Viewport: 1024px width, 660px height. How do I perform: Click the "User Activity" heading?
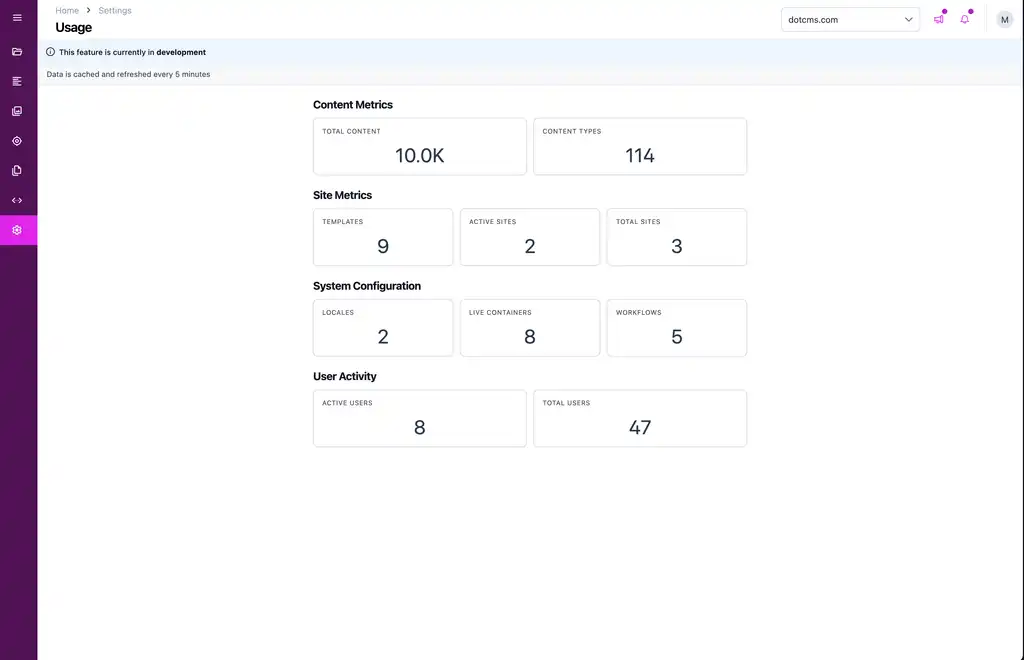point(345,377)
